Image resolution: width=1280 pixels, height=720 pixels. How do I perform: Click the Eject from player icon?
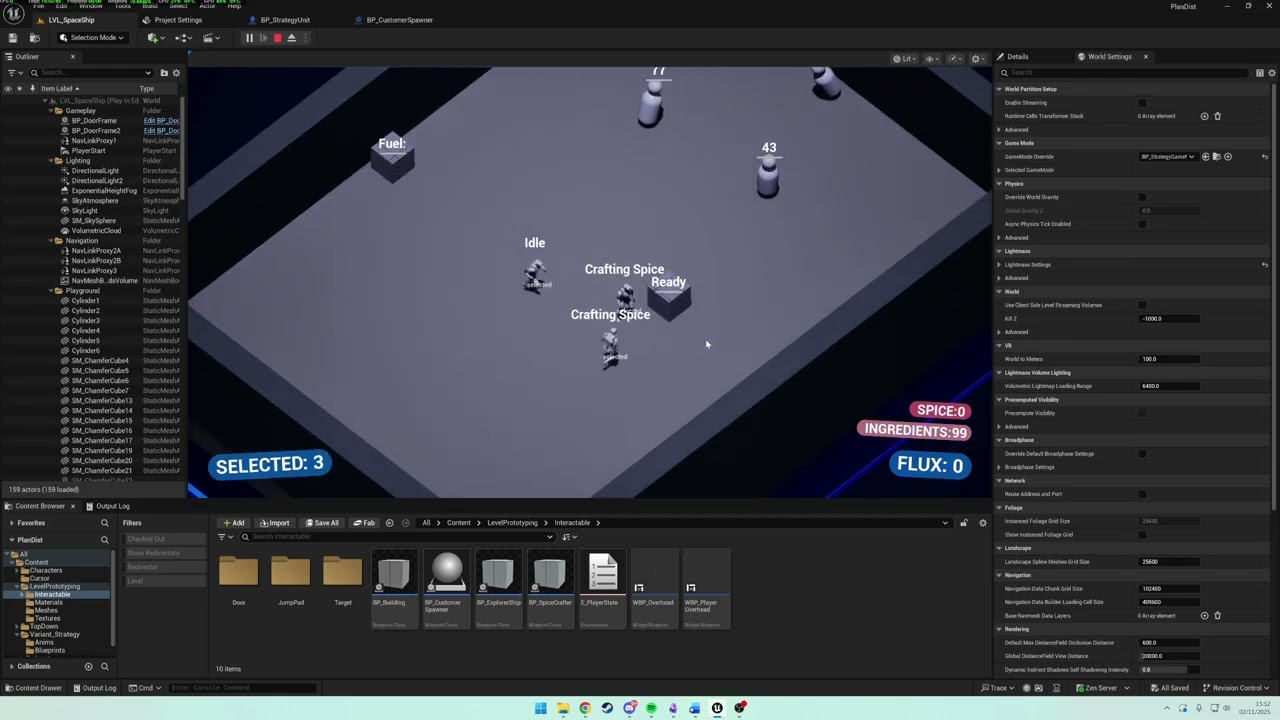click(291, 38)
